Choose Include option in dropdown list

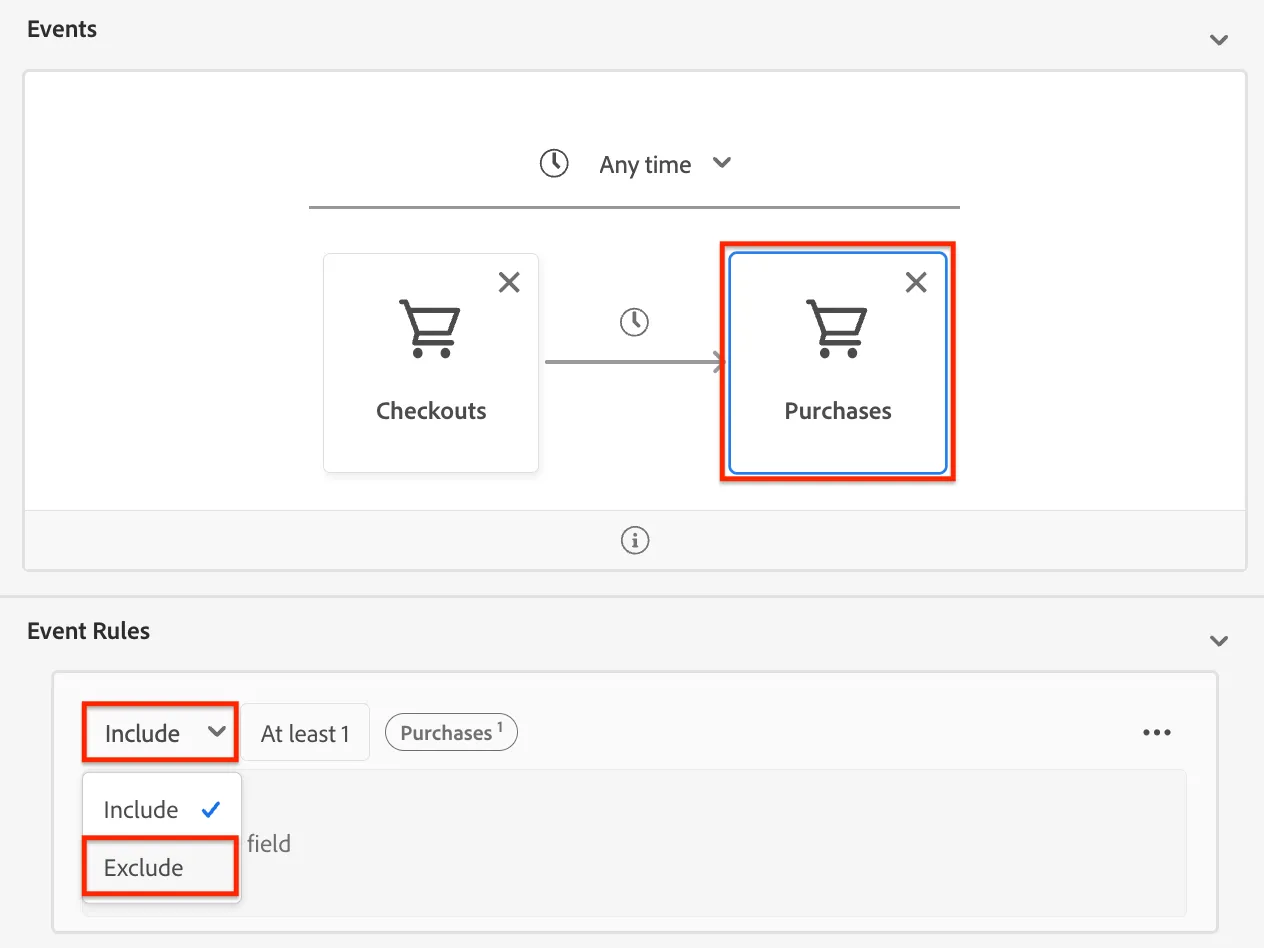pos(161,809)
